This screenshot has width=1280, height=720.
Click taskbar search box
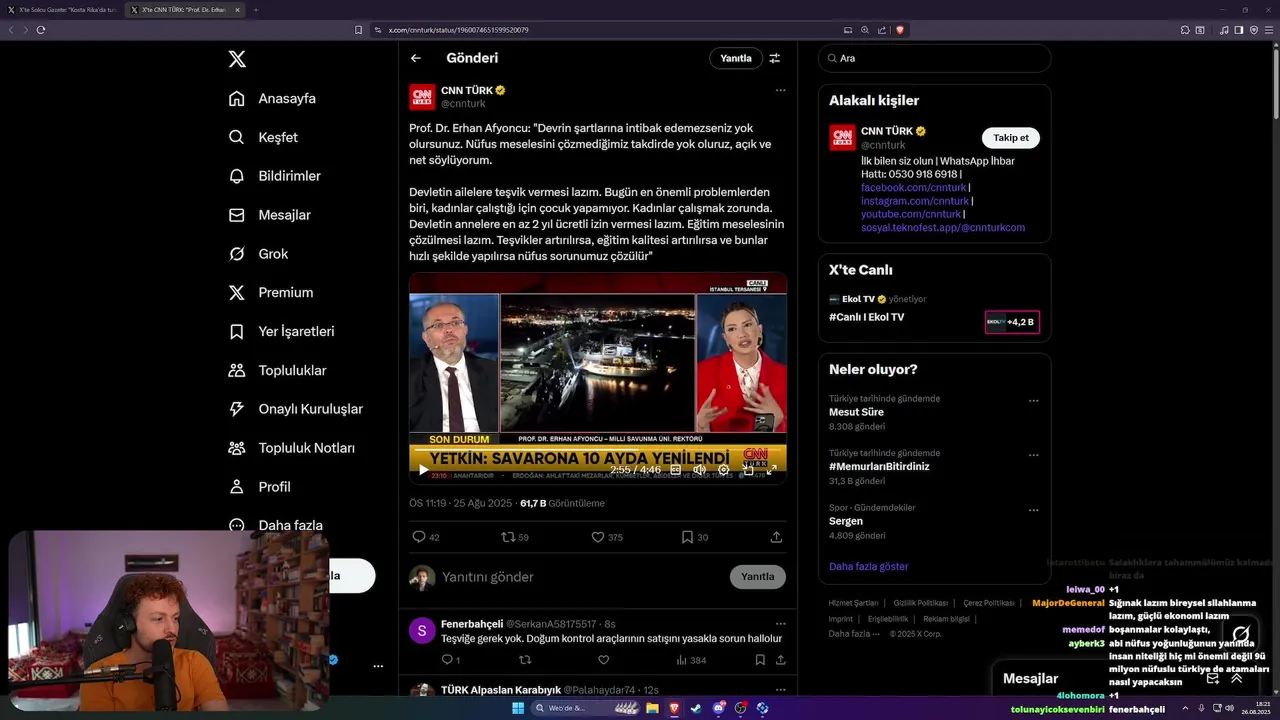(x=584, y=708)
